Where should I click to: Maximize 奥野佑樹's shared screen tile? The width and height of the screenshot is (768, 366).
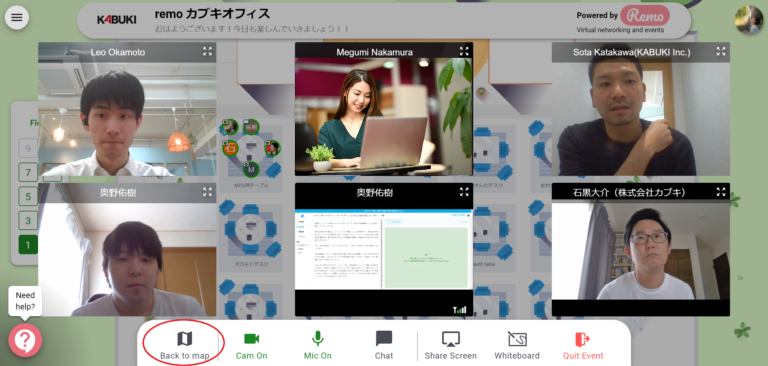point(464,192)
